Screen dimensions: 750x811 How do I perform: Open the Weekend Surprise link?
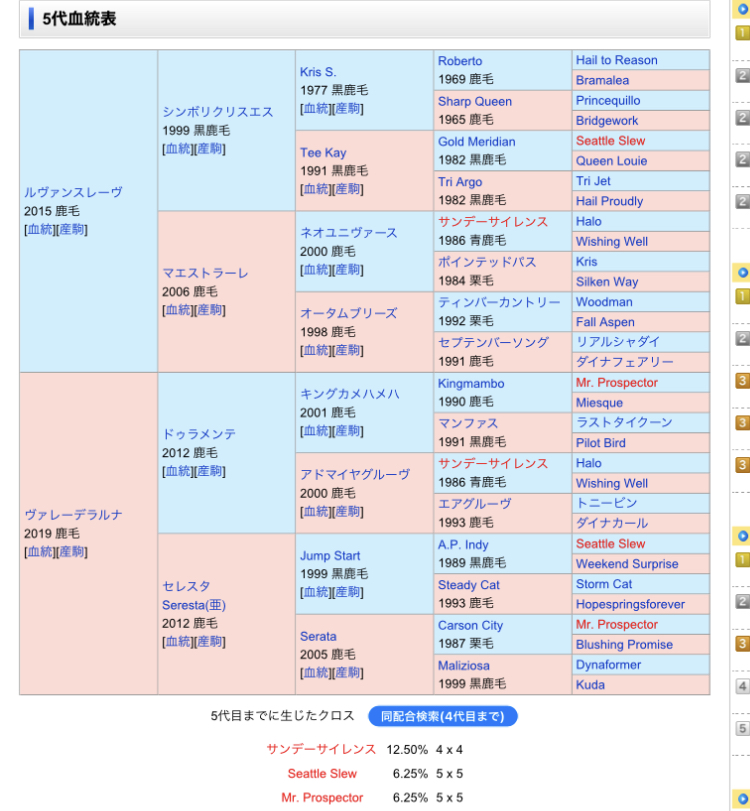(627, 564)
